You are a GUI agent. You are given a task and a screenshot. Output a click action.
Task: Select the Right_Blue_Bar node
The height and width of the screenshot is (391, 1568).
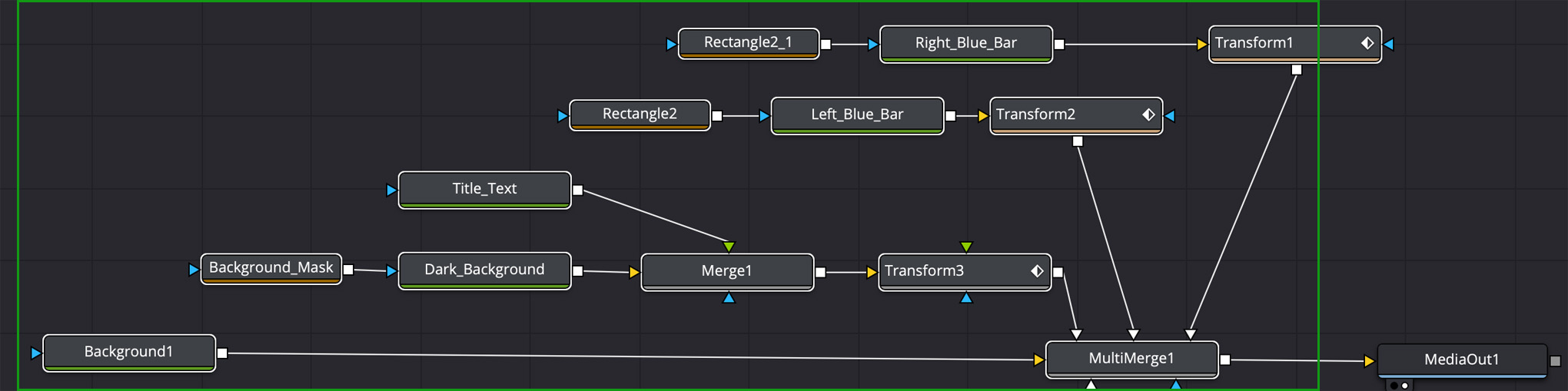965,43
